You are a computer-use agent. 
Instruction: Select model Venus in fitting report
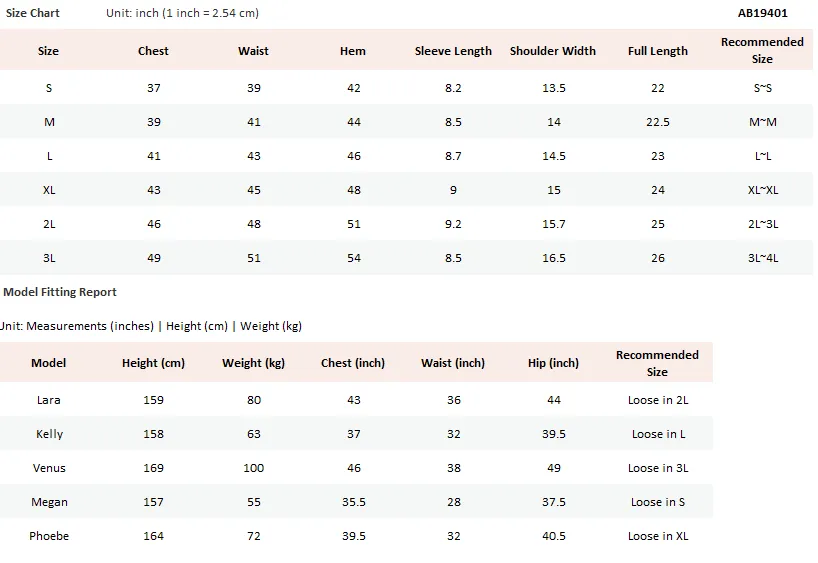pos(49,468)
